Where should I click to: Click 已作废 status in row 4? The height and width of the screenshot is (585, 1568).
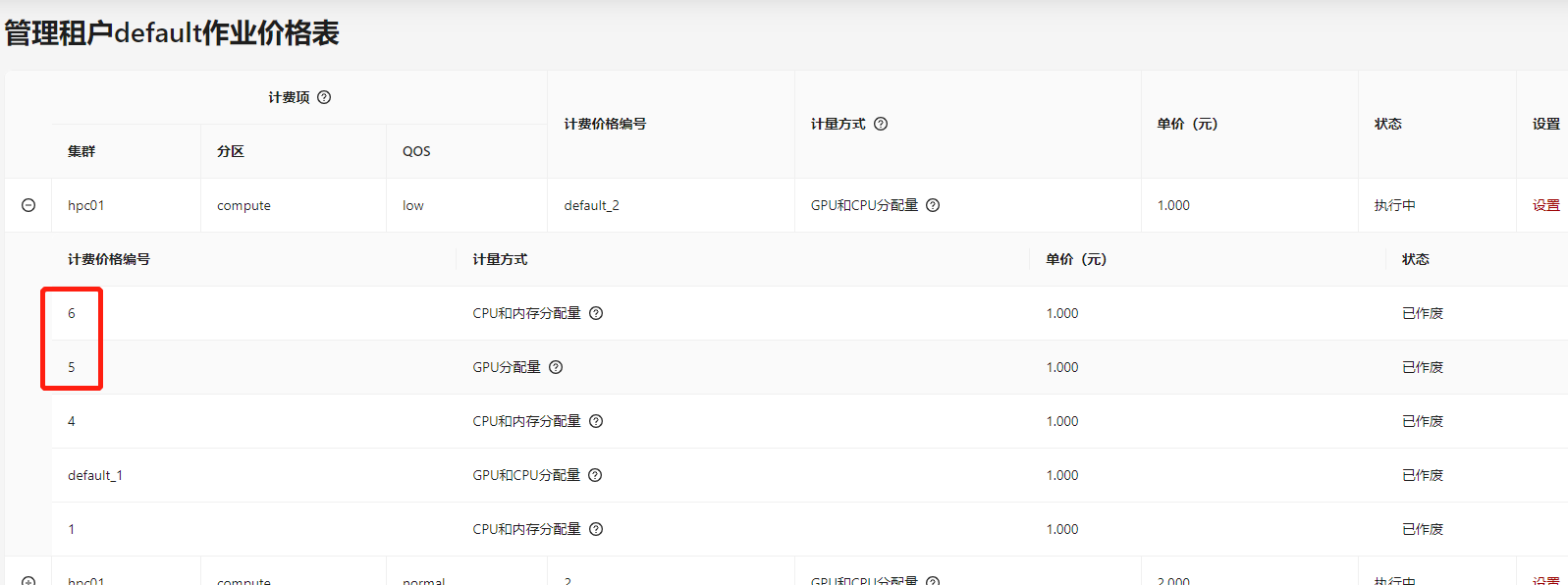(x=1423, y=421)
